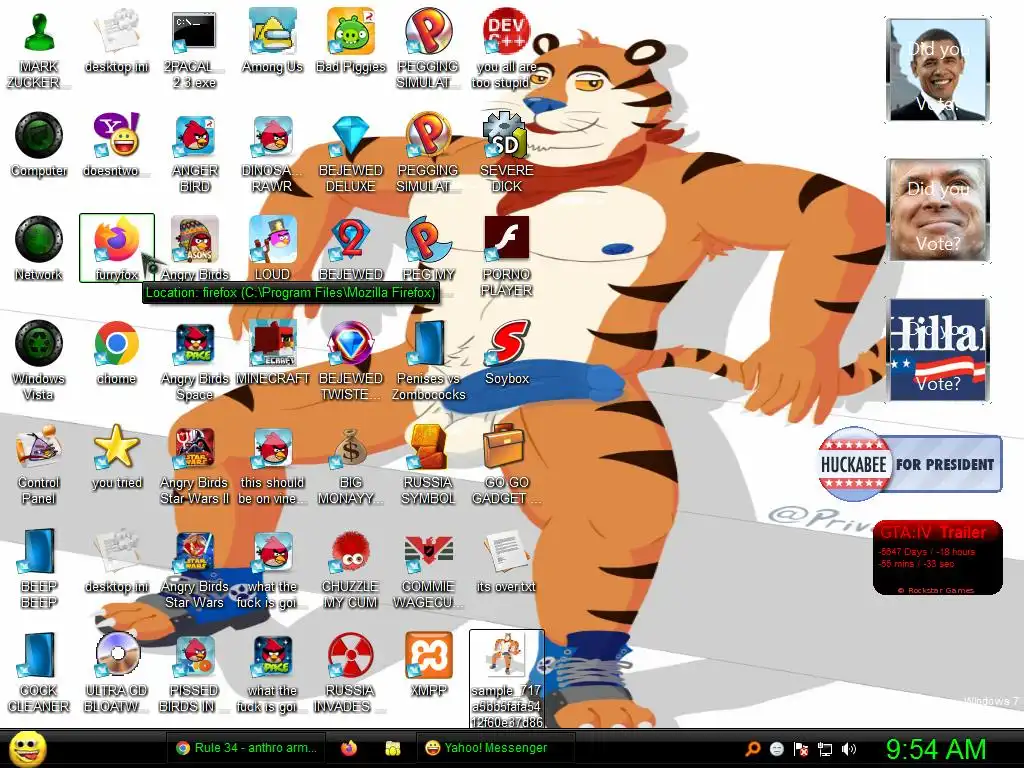Select the RUSSIA SYMBOL icon
Viewport: 1024px width, 768px height.
[428, 447]
